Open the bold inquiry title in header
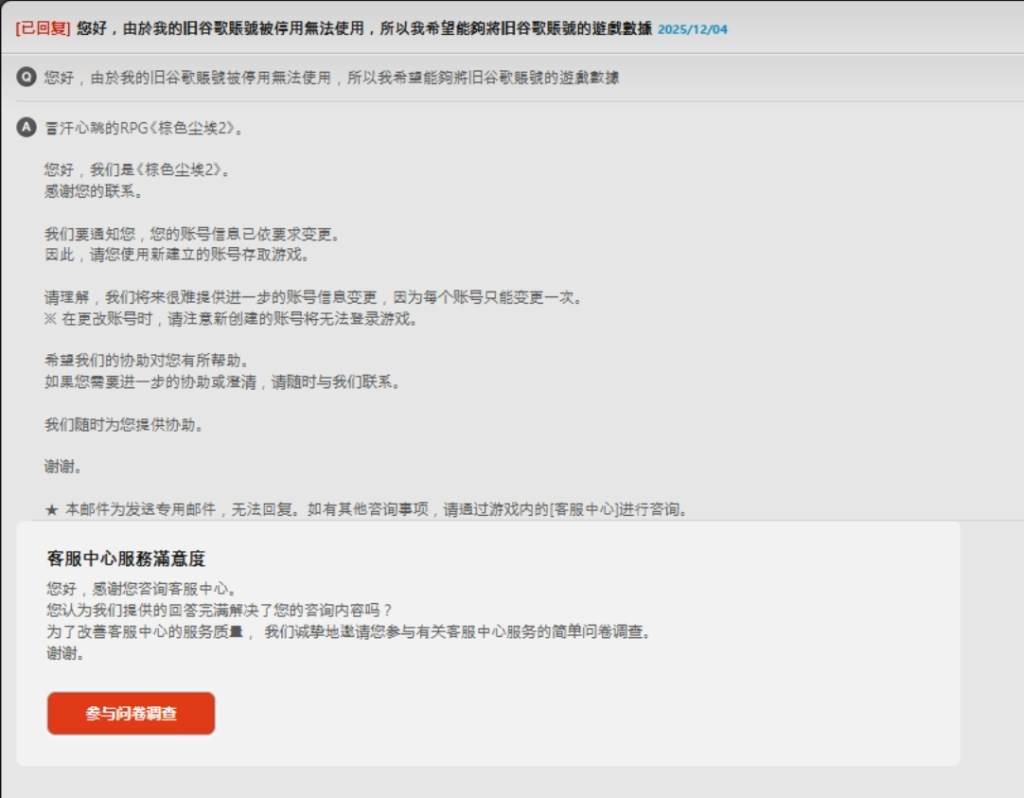The width and height of the screenshot is (1024, 798). [364, 28]
